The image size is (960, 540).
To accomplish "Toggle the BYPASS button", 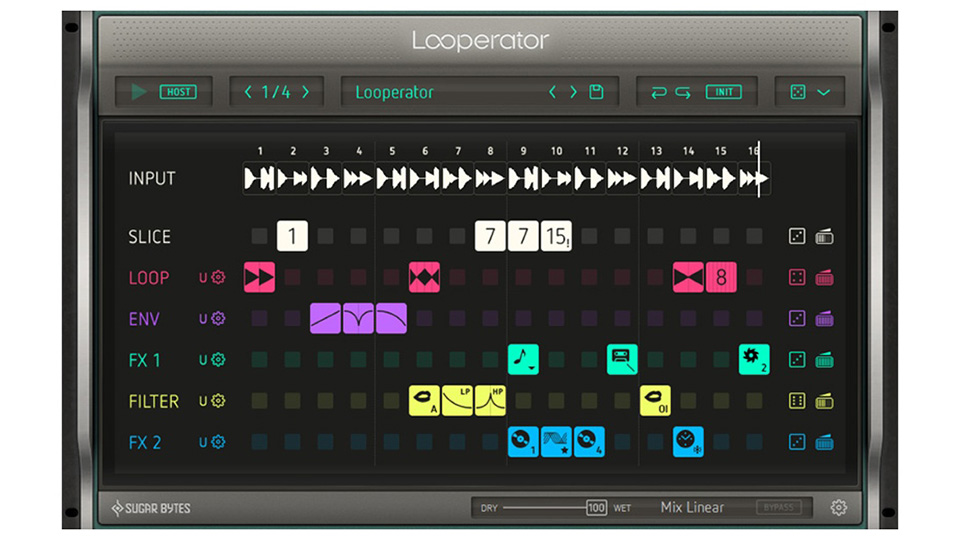I will tap(777, 508).
